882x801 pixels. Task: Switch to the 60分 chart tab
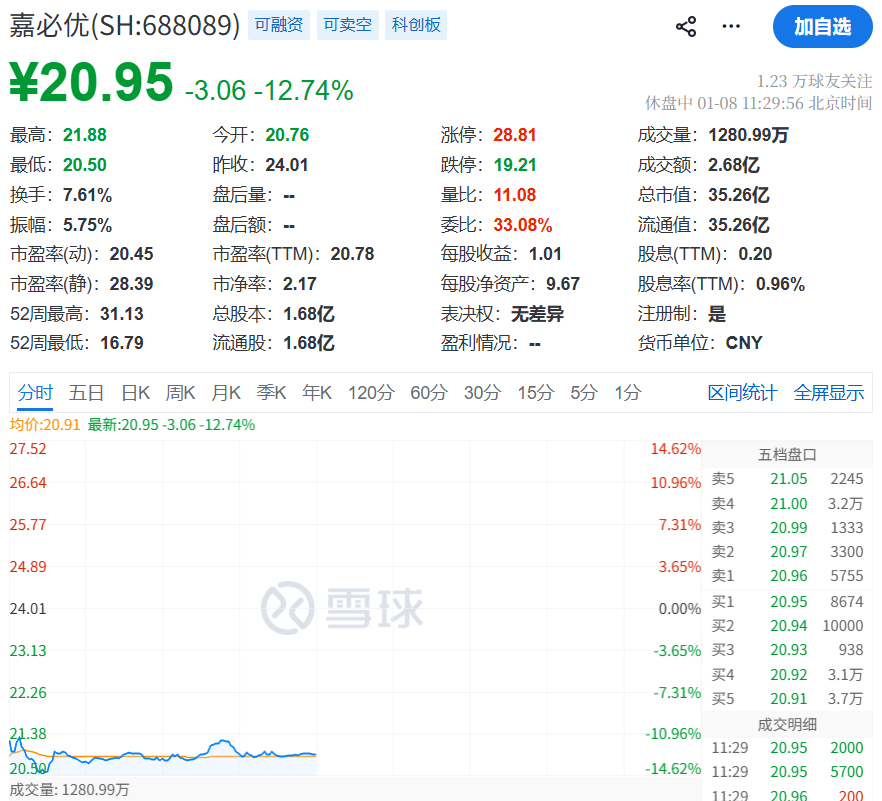(428, 393)
